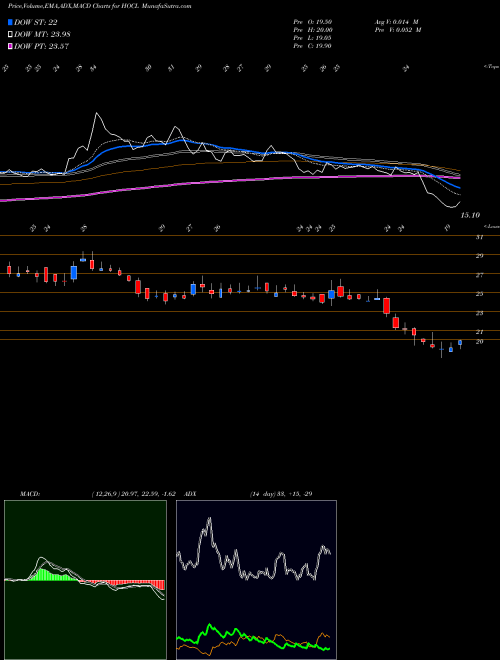Image resolution: width=500 pixels, height=660 pixels.
Task: Click the ADX panel heading
Action: [190, 494]
